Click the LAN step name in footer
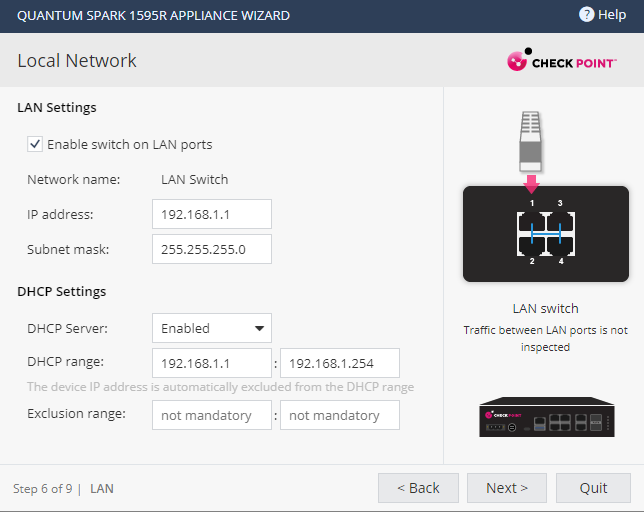The image size is (644, 512). [x=102, y=489]
